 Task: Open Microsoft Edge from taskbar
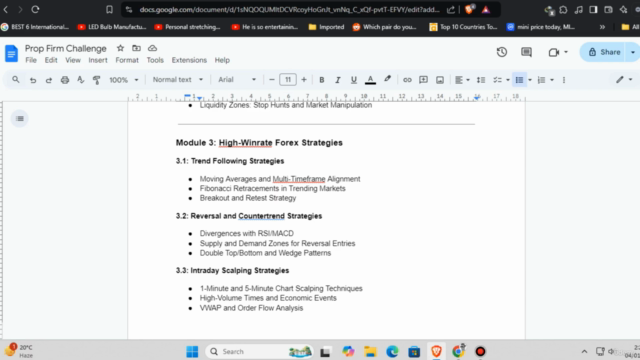click(392, 351)
